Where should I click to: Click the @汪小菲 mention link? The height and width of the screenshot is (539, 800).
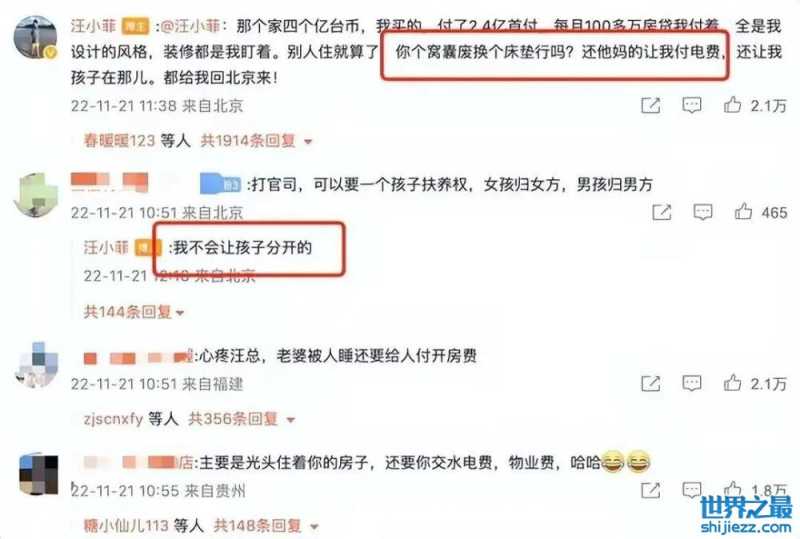(190, 26)
